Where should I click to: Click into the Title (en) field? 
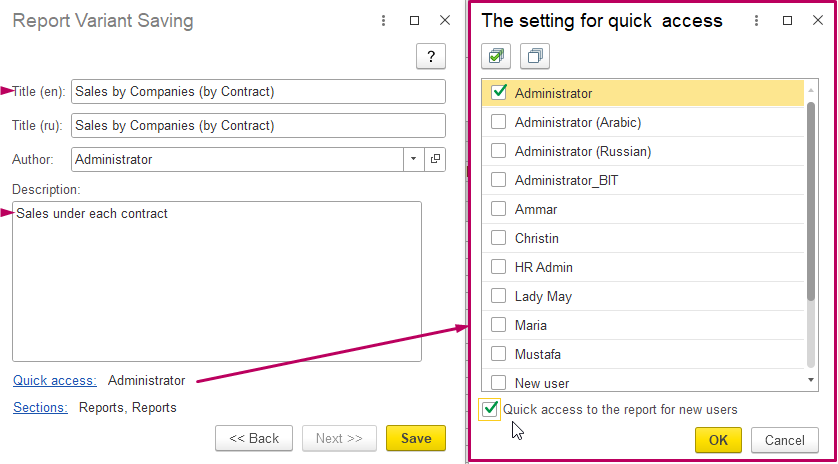258,92
